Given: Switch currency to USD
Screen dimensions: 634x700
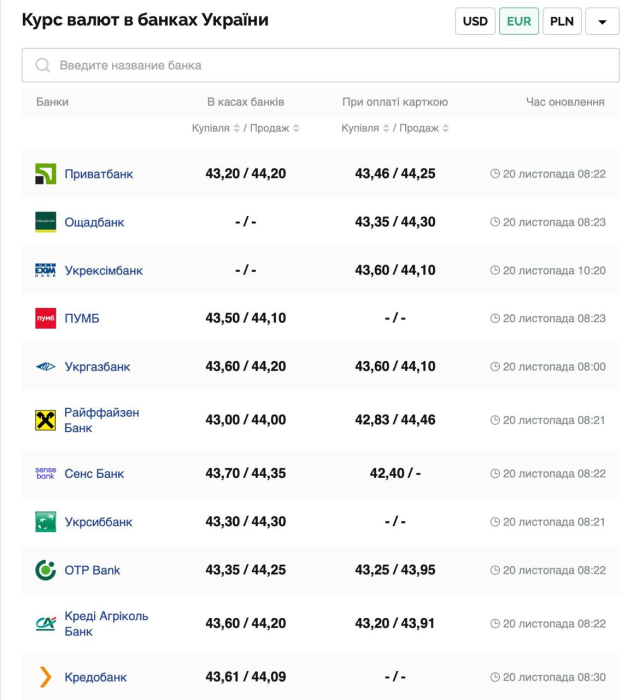Looking at the screenshot, I should pos(475,21).
